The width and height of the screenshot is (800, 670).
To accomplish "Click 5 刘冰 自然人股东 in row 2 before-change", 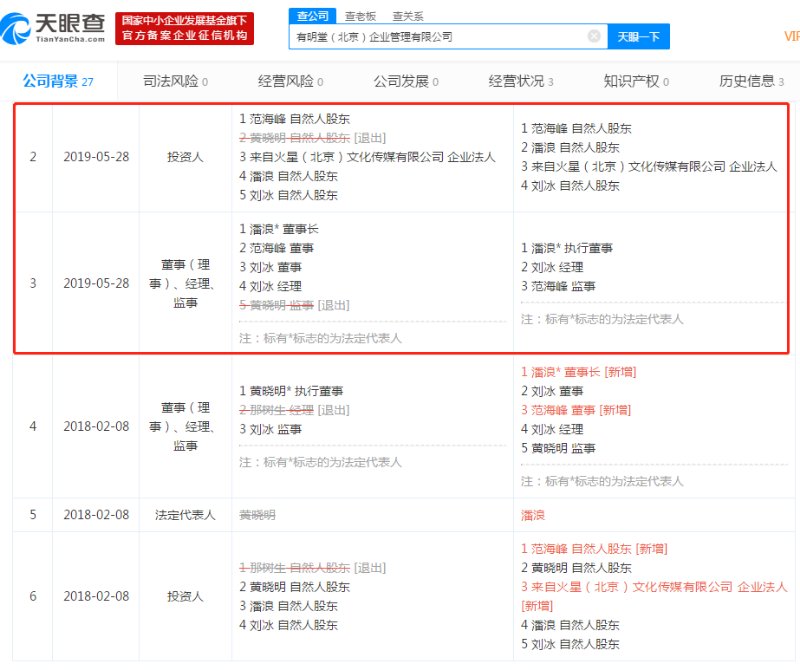I will coord(288,195).
